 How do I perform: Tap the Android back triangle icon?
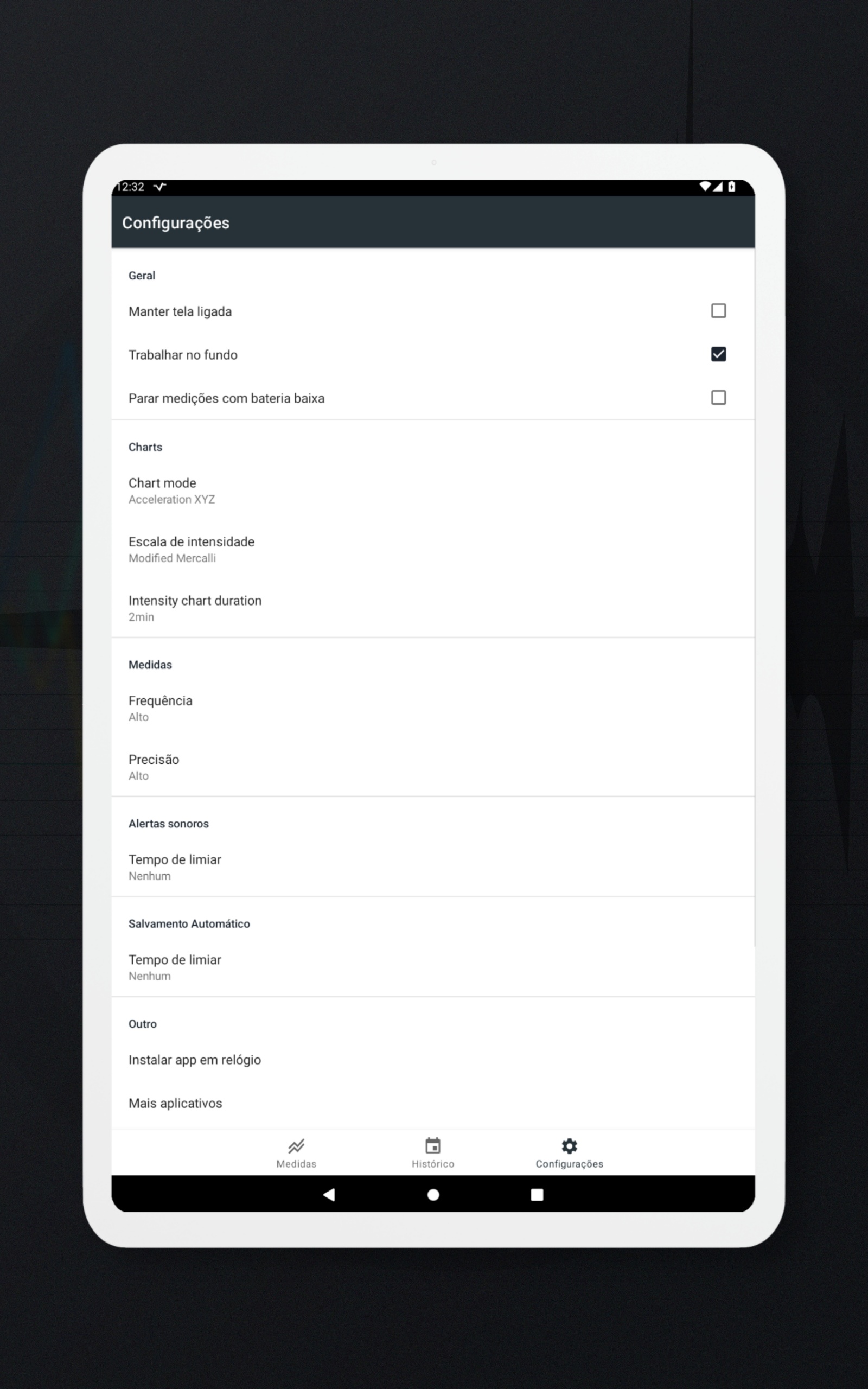[329, 1195]
